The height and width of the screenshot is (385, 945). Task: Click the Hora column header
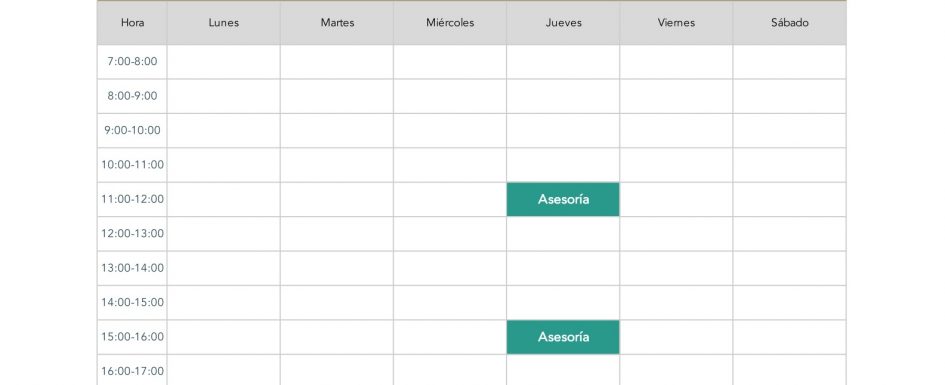point(132,23)
